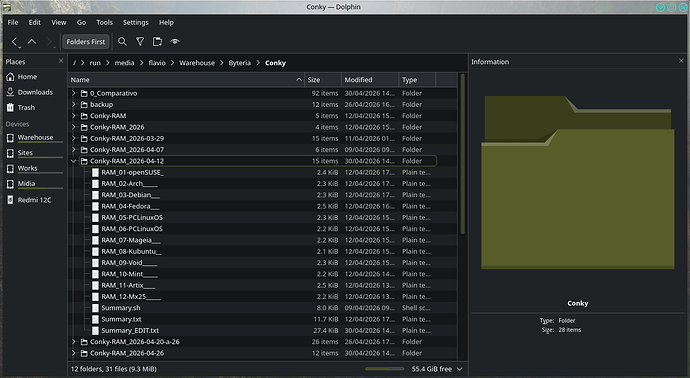Click the zoom slider in status bar

click(x=384, y=369)
